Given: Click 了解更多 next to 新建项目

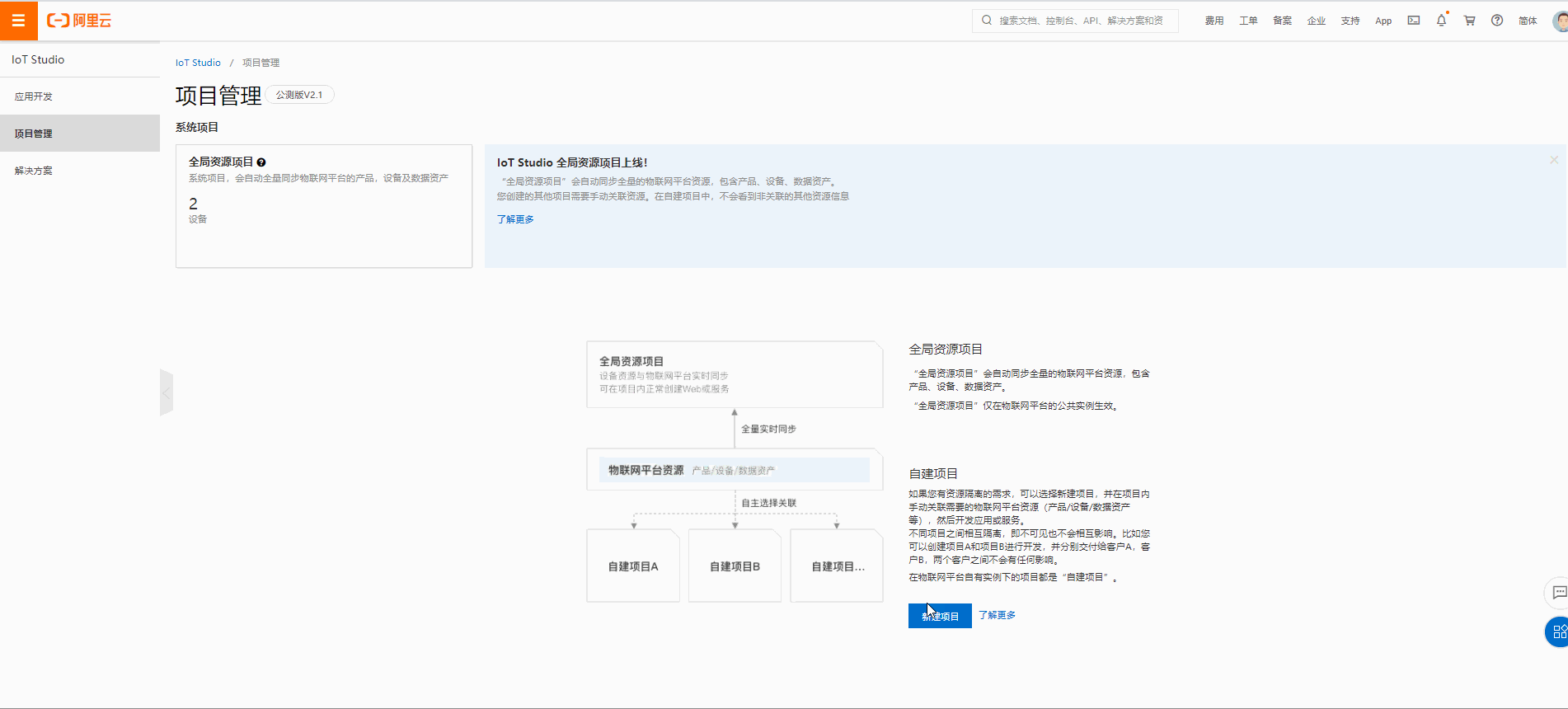Looking at the screenshot, I should pos(997,615).
